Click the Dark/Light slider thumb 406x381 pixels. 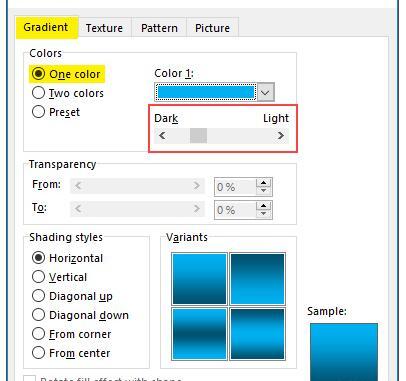(198, 136)
